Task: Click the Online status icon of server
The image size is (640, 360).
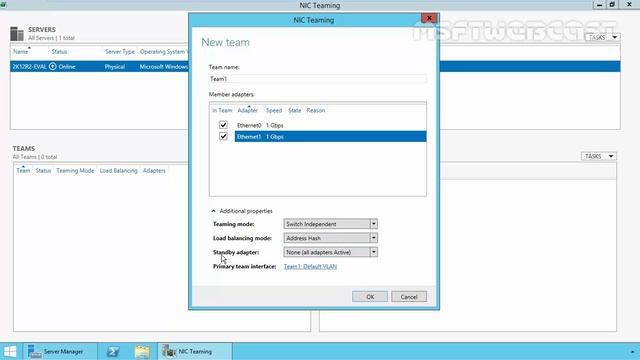Action: [x=53, y=67]
